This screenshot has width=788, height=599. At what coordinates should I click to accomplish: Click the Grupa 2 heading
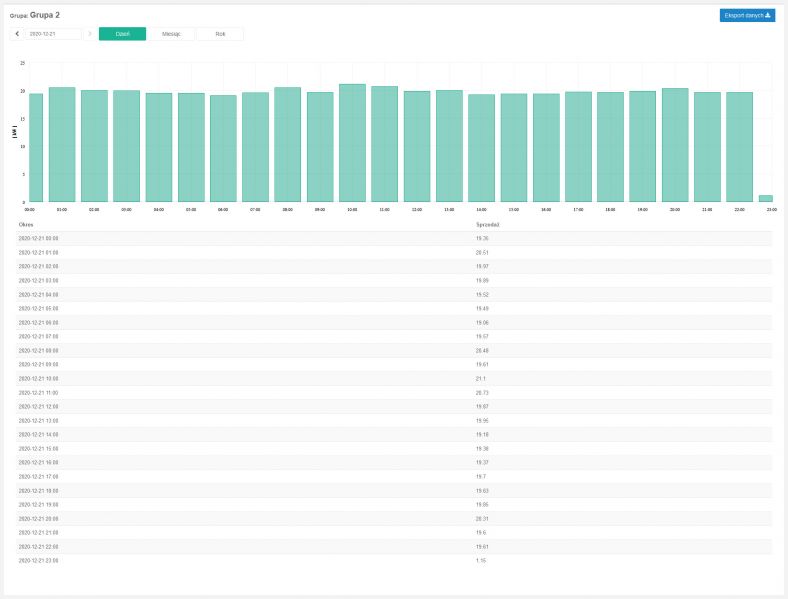pos(44,15)
